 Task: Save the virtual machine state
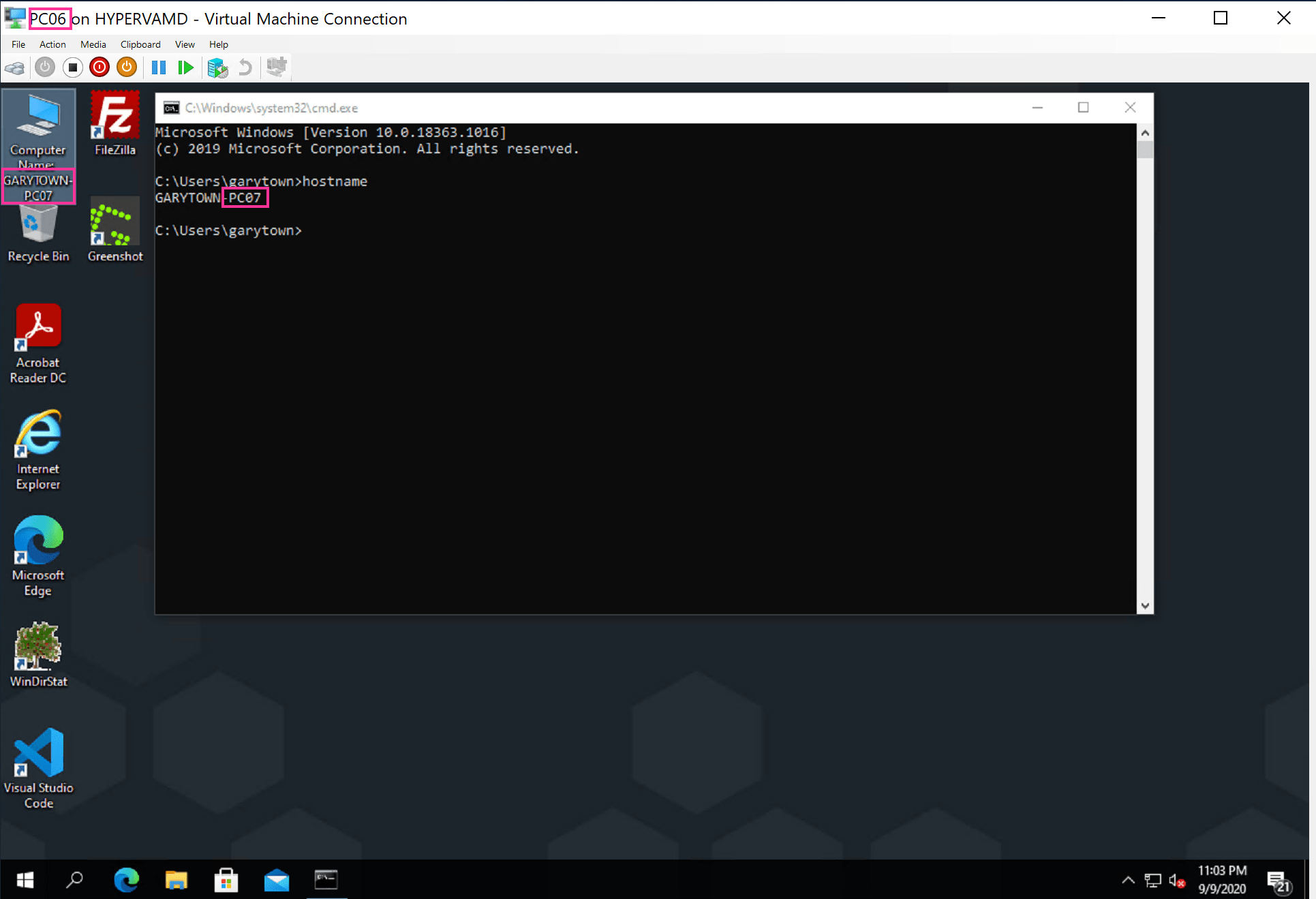pyautogui.click(x=127, y=67)
